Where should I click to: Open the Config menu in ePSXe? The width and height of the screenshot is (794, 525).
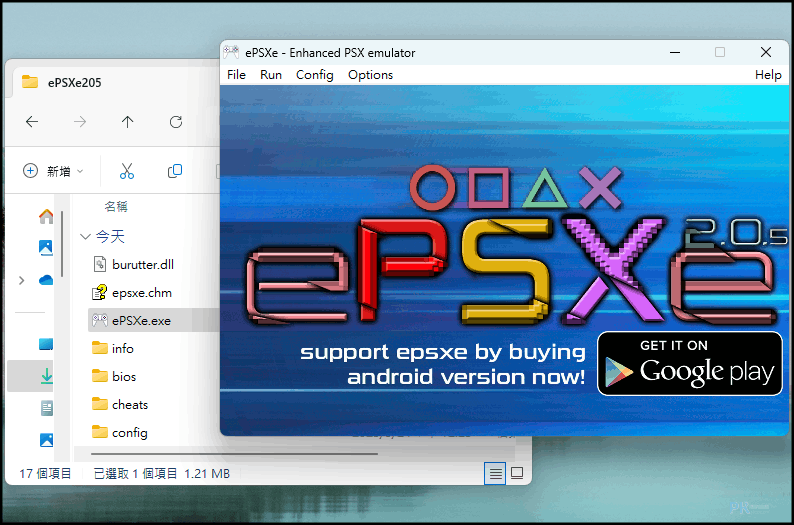[314, 75]
